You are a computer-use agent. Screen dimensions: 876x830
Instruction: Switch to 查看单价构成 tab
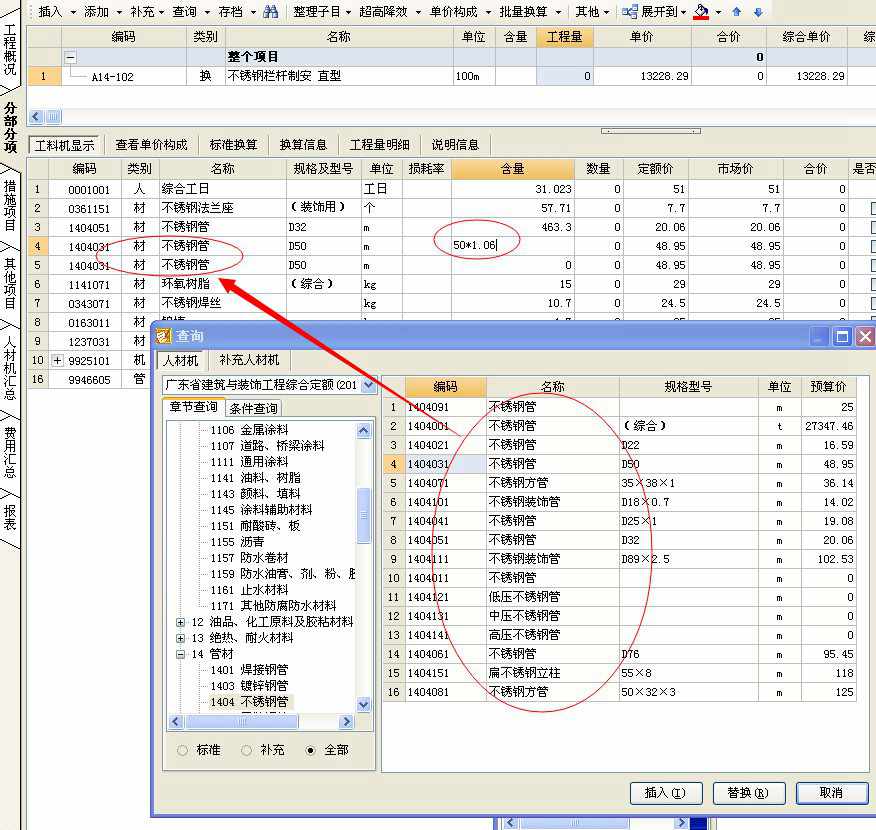point(151,145)
